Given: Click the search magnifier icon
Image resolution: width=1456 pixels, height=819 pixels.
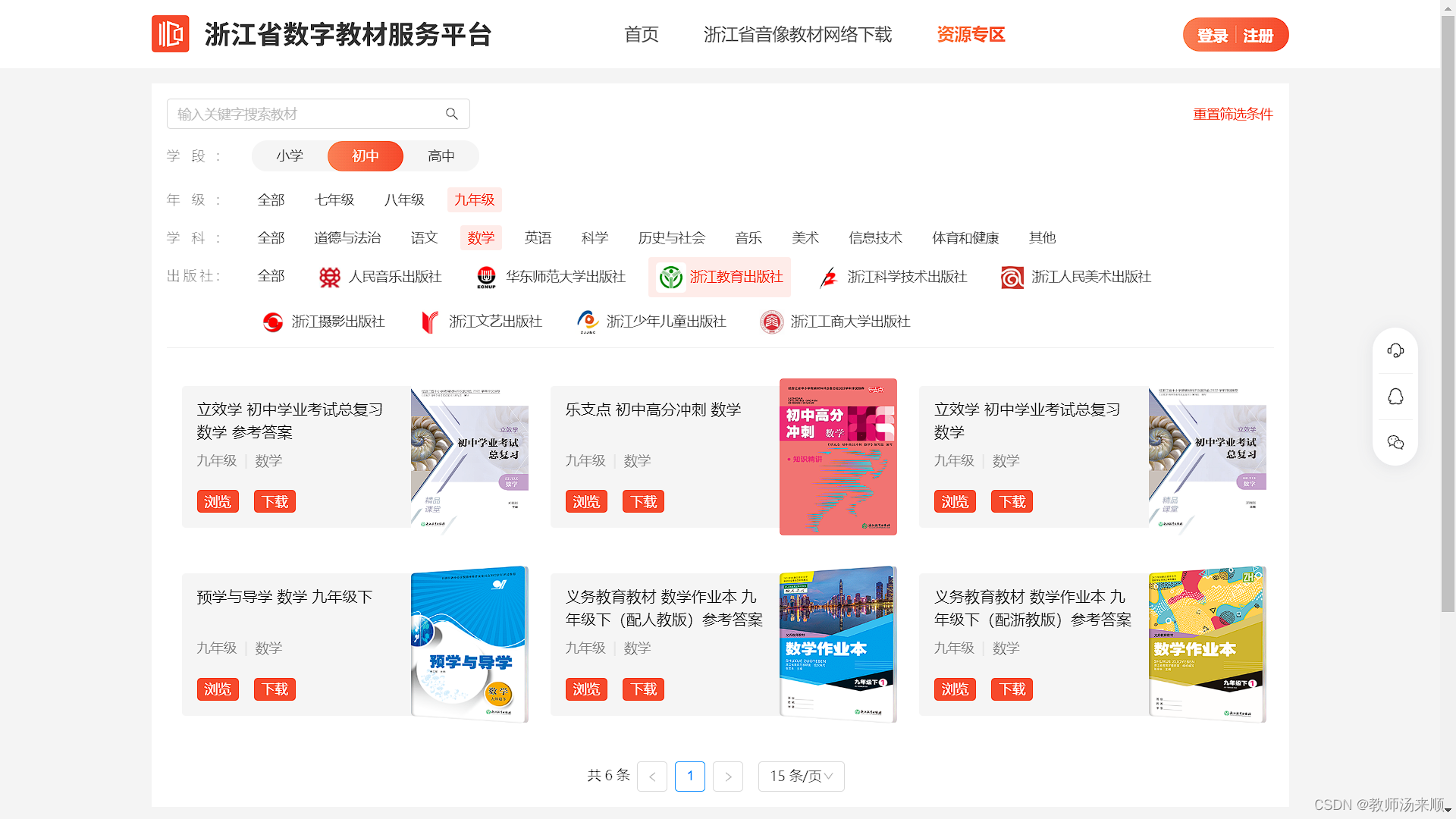Looking at the screenshot, I should (x=452, y=114).
